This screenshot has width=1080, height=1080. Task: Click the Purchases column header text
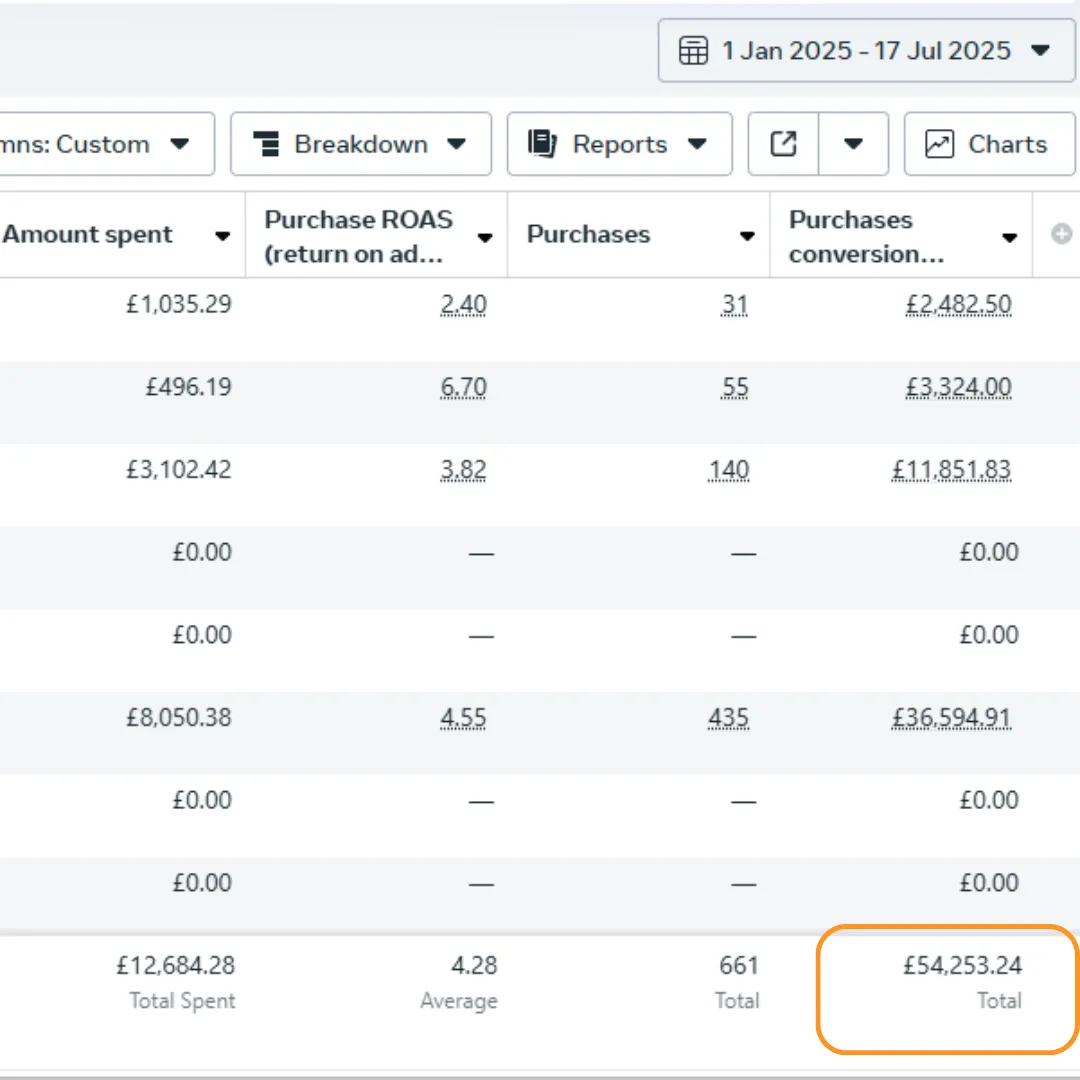588,234
